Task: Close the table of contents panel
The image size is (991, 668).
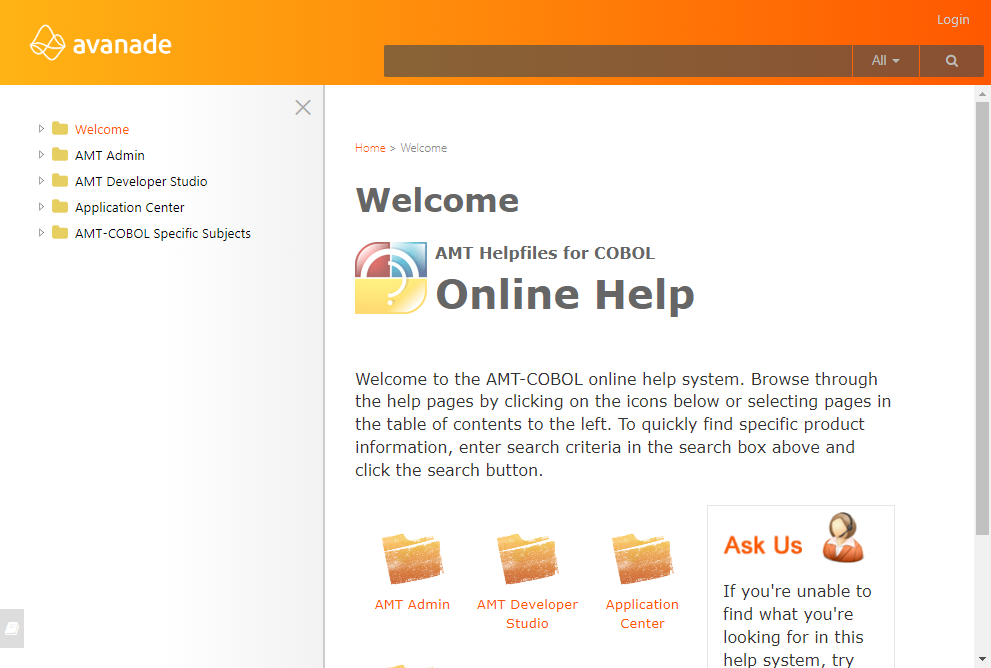Action: coord(303,107)
